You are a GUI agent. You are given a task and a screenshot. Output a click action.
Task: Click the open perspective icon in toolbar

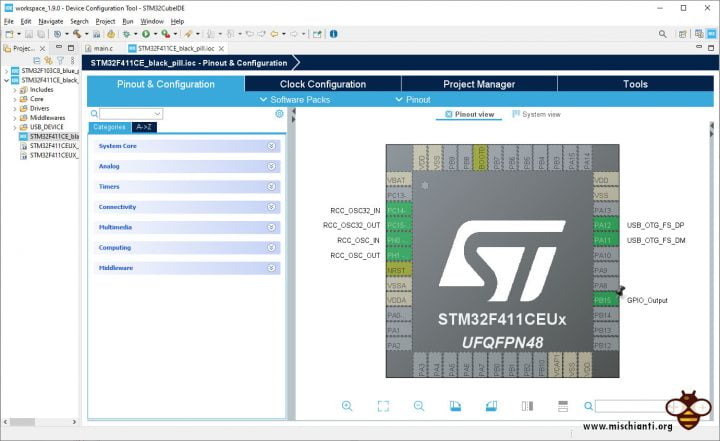pyautogui.click(x=683, y=34)
